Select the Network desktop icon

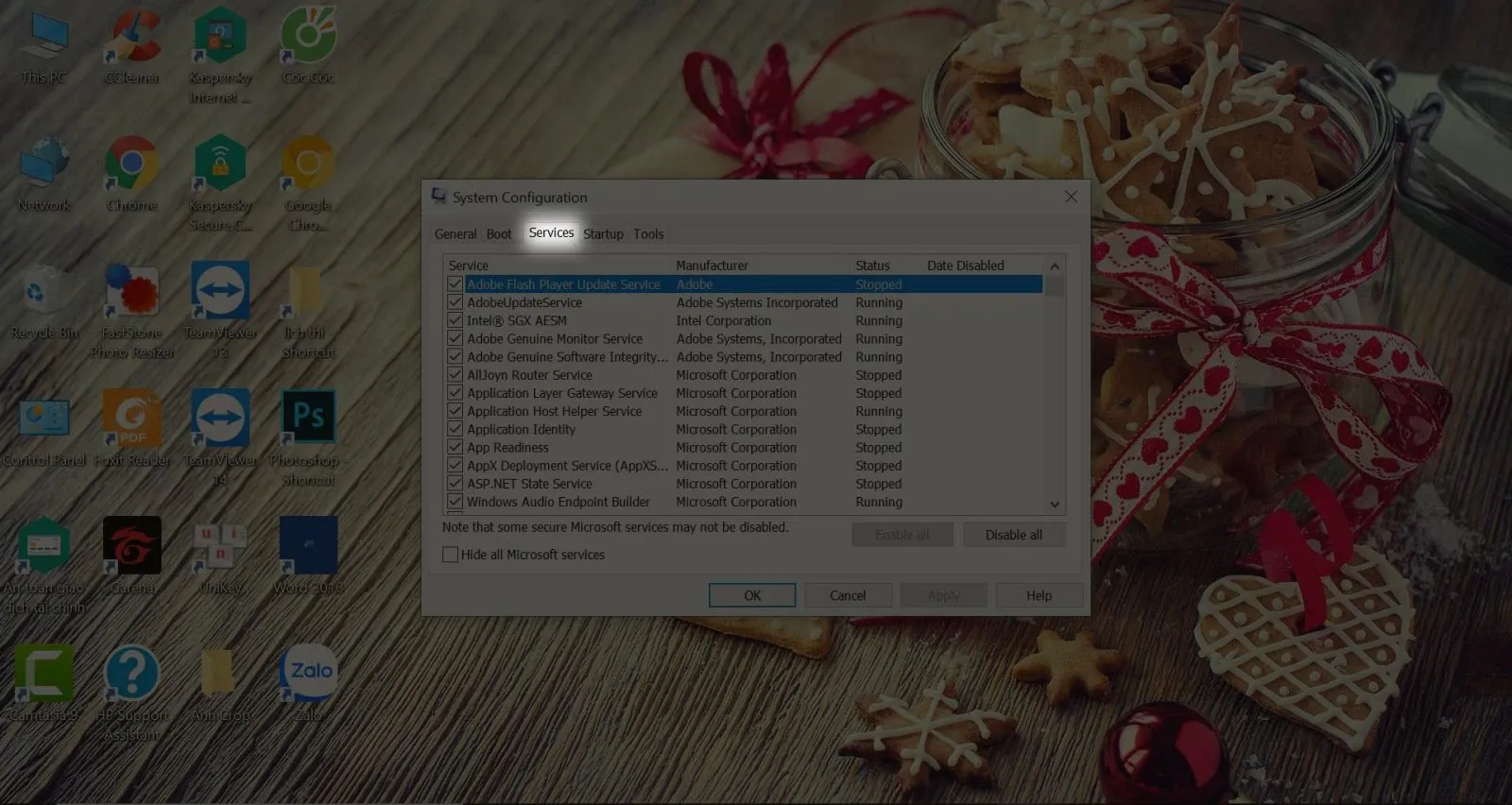43,174
